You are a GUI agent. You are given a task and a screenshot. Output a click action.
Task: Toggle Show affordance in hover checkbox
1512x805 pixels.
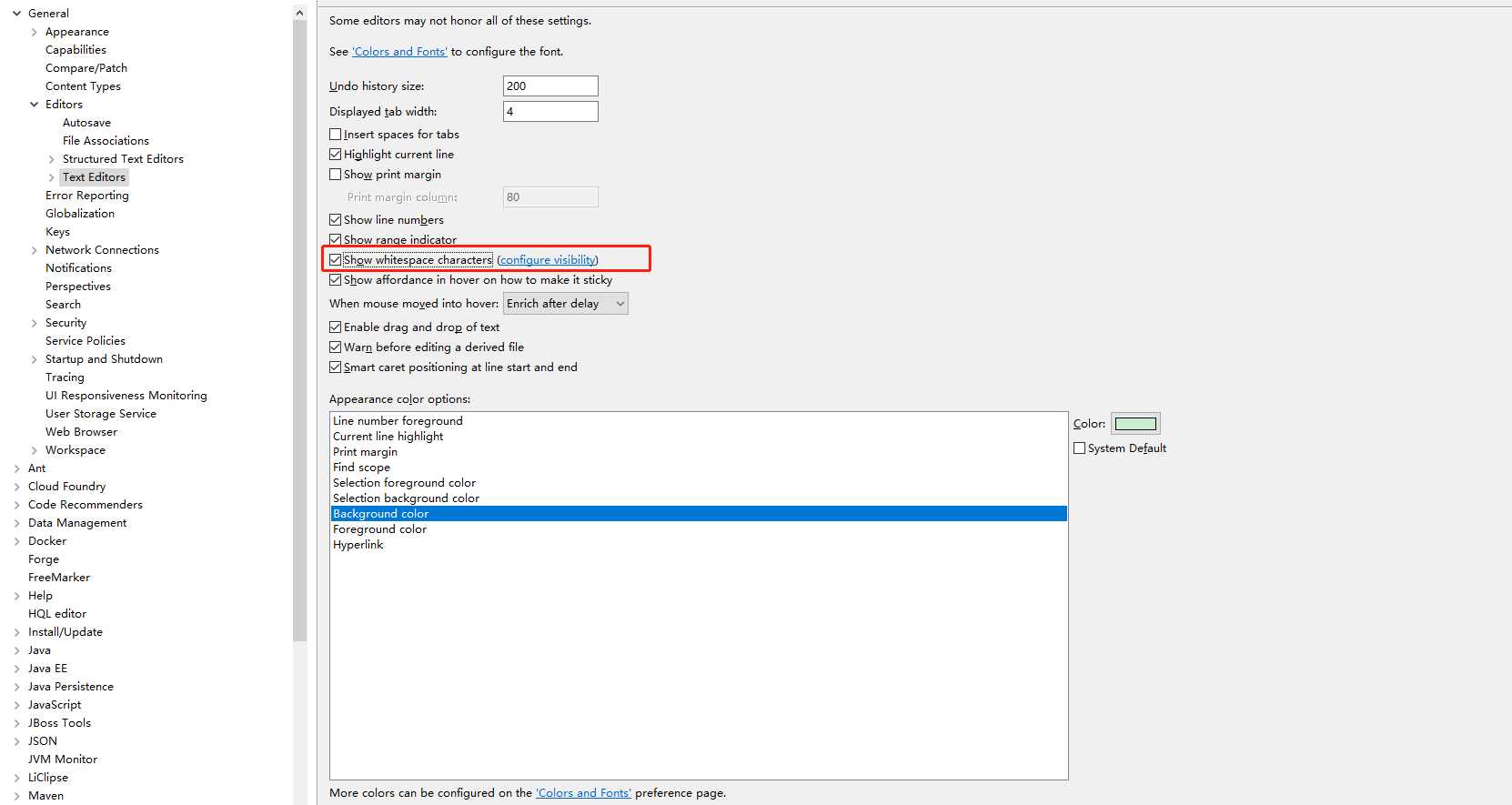(x=335, y=280)
